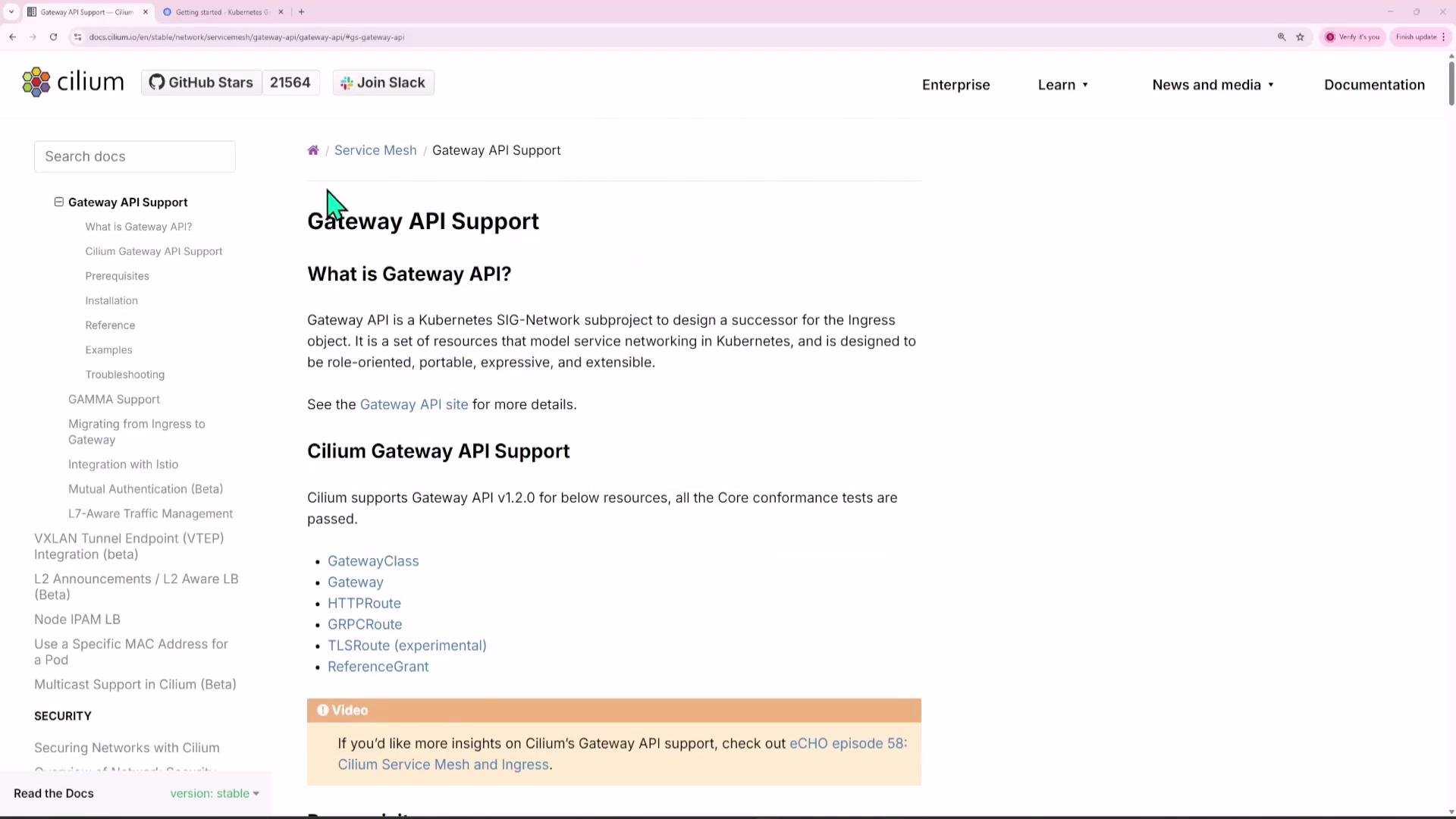Open the Gateway resource link in the list

click(356, 582)
